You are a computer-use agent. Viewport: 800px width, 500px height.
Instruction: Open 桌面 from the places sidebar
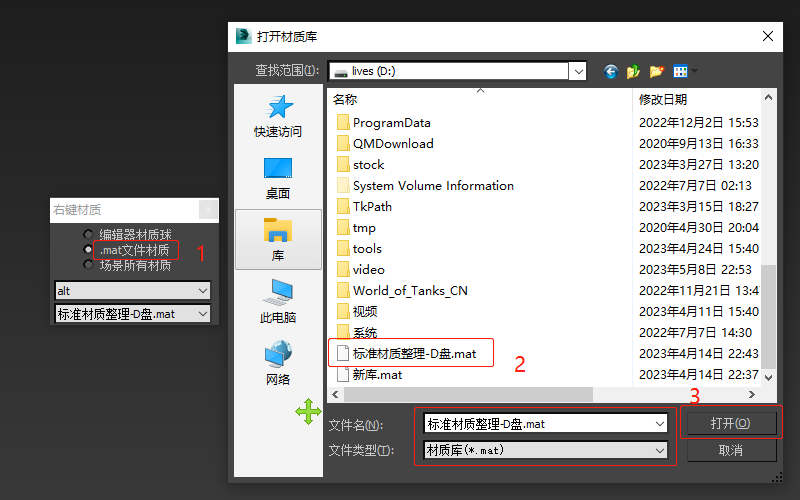(278, 177)
